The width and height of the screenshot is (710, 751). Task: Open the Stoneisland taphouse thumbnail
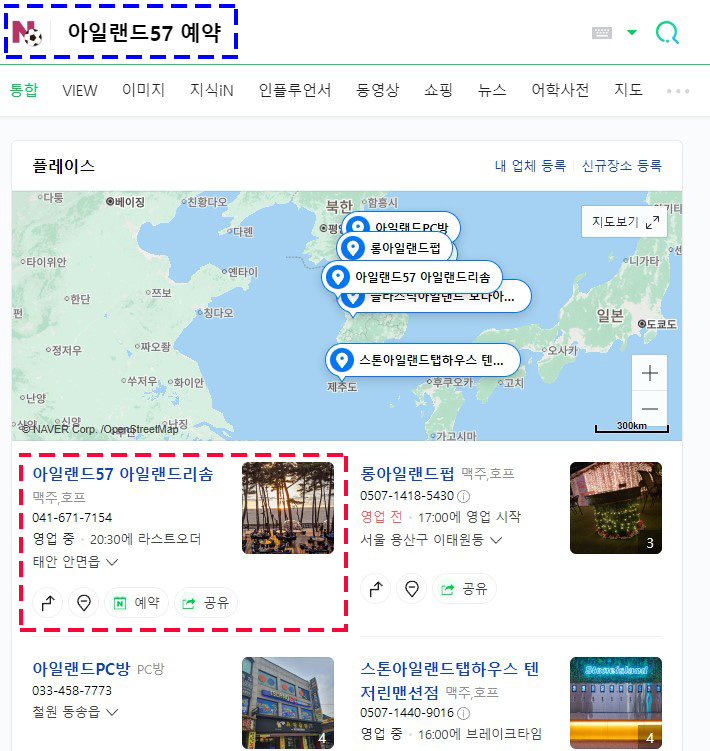[x=616, y=703]
